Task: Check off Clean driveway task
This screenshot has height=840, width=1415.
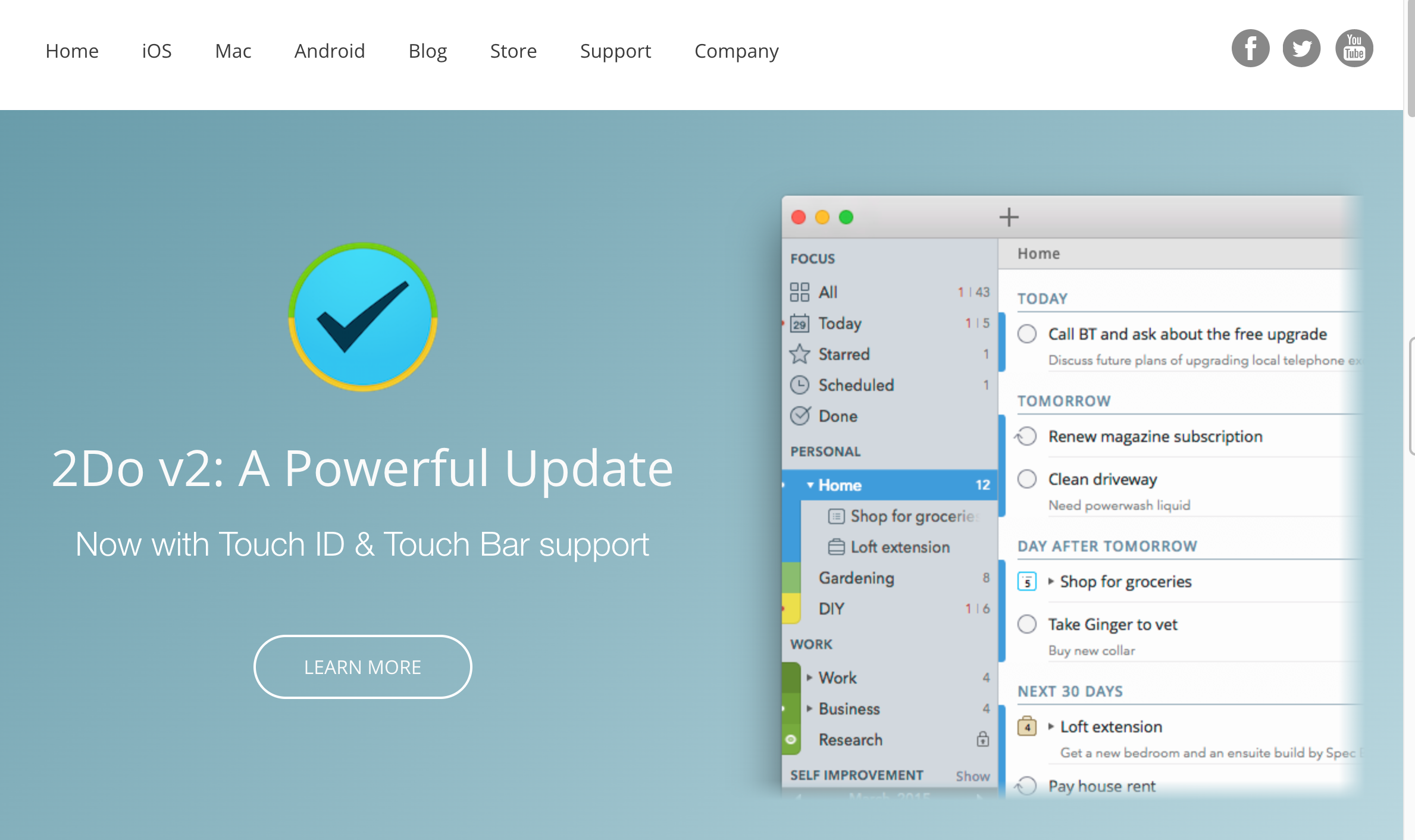Action: click(x=1027, y=479)
